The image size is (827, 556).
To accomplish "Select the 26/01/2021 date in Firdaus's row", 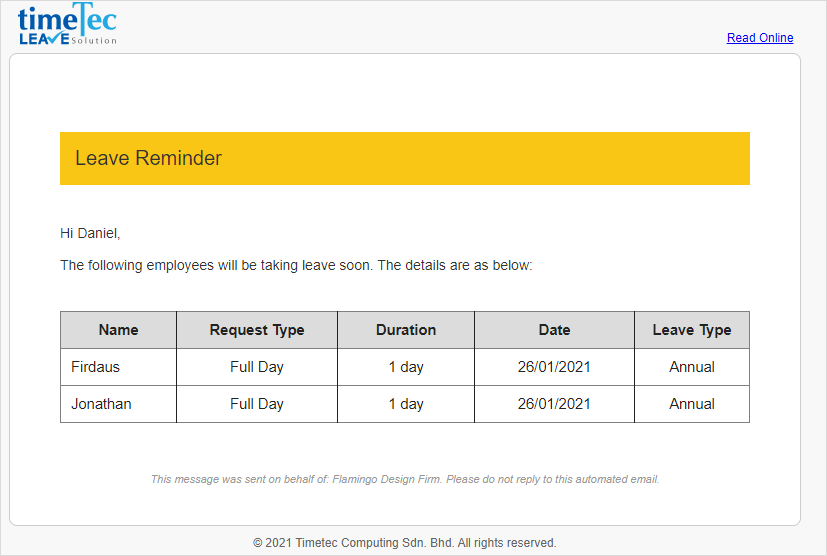I will tap(554, 367).
